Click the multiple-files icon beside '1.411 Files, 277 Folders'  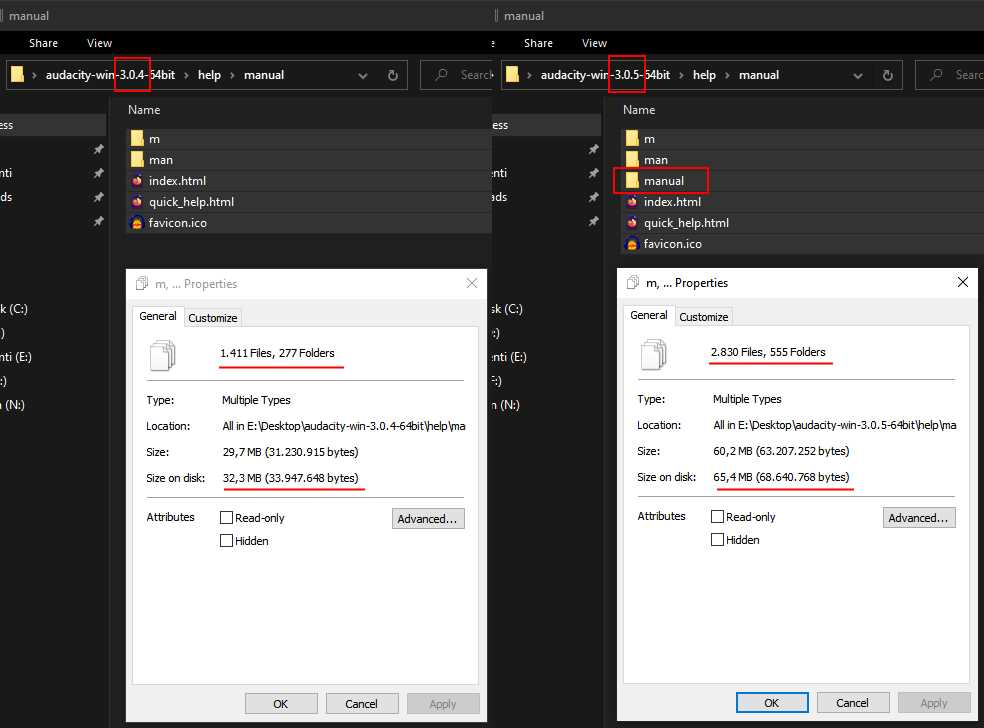click(x=163, y=355)
